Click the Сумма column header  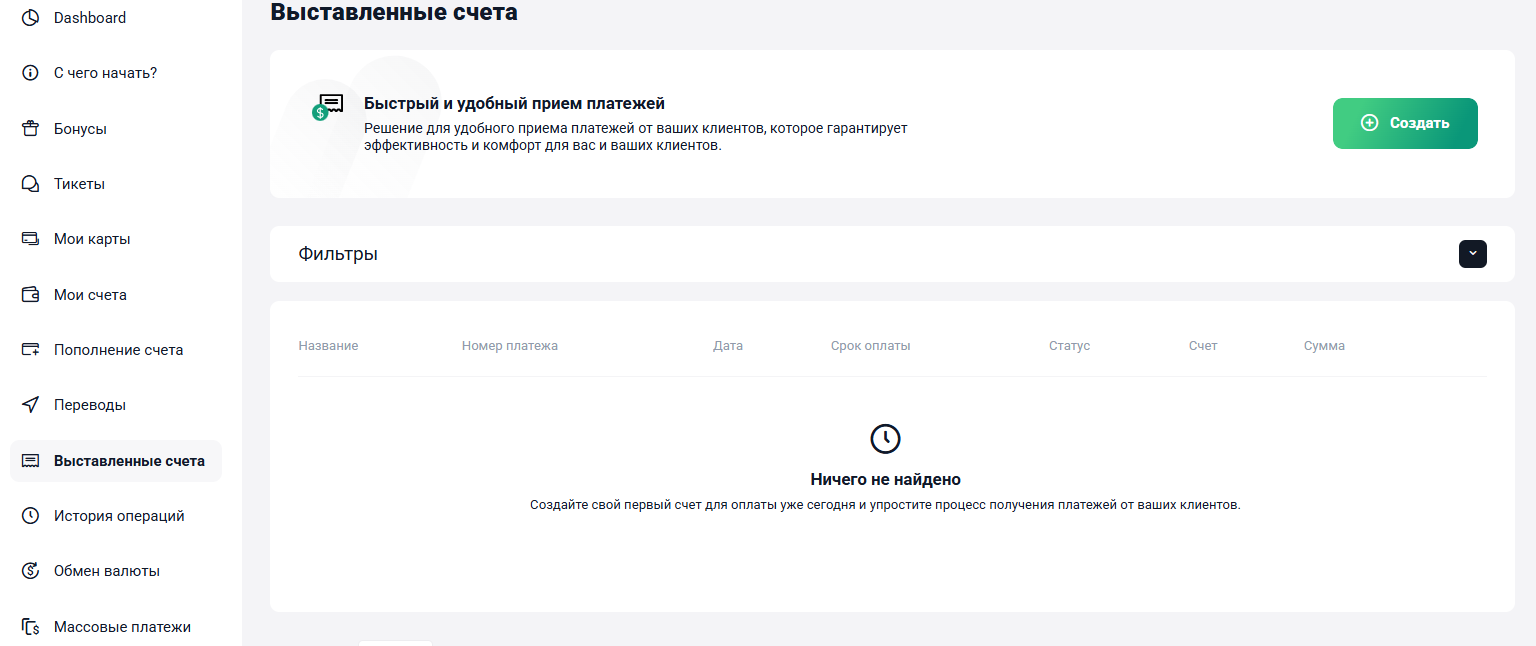(x=1324, y=346)
